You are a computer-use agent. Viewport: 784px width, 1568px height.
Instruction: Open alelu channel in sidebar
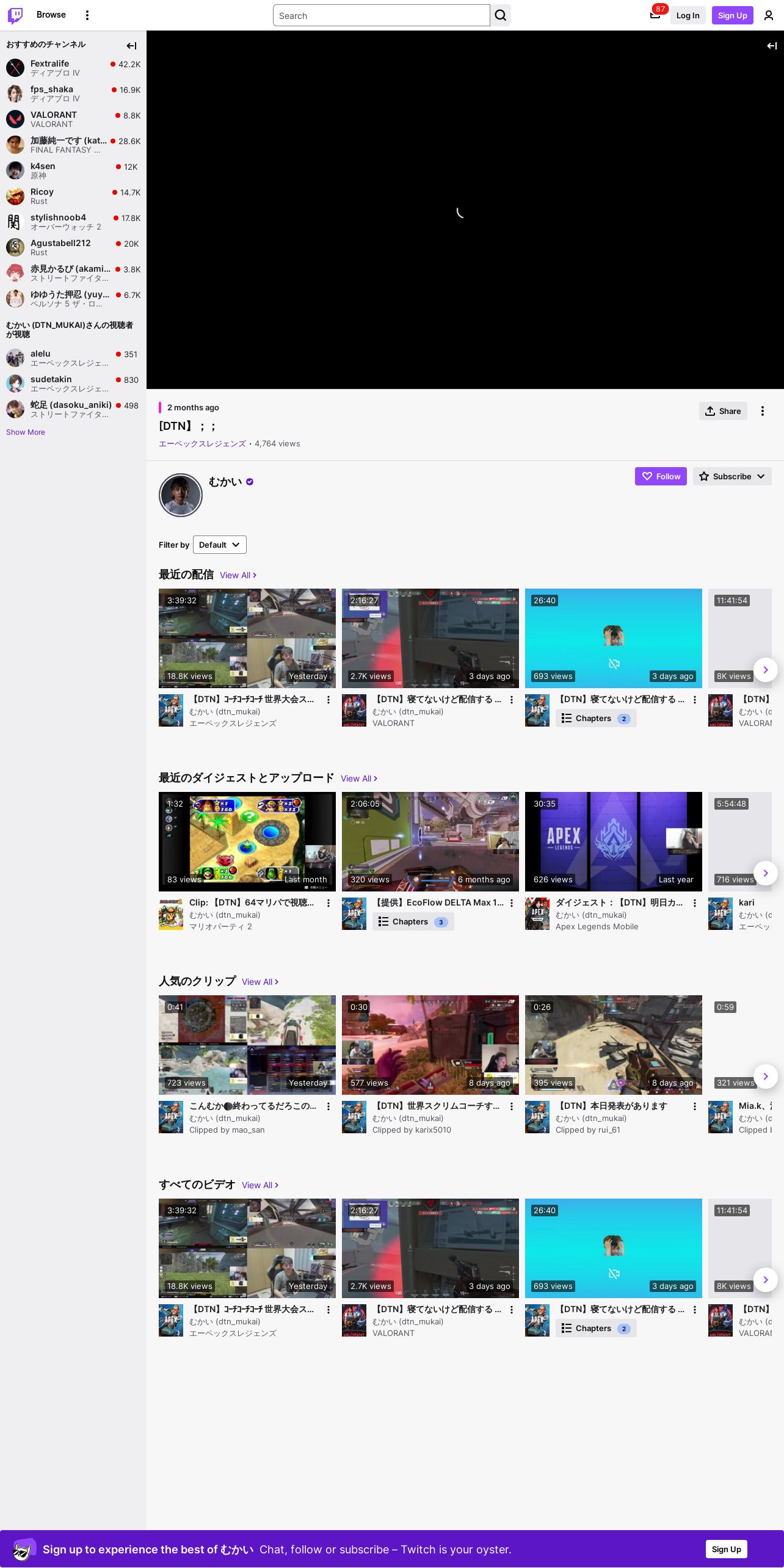73,358
